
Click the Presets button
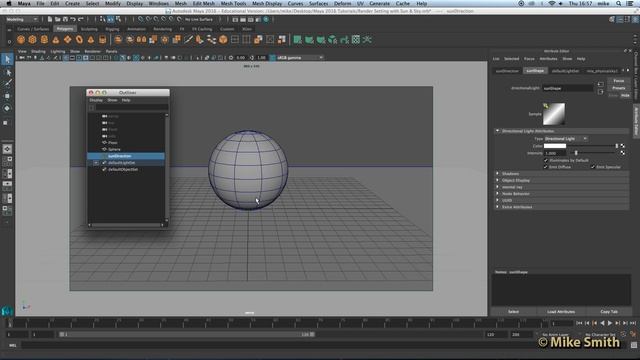618,88
